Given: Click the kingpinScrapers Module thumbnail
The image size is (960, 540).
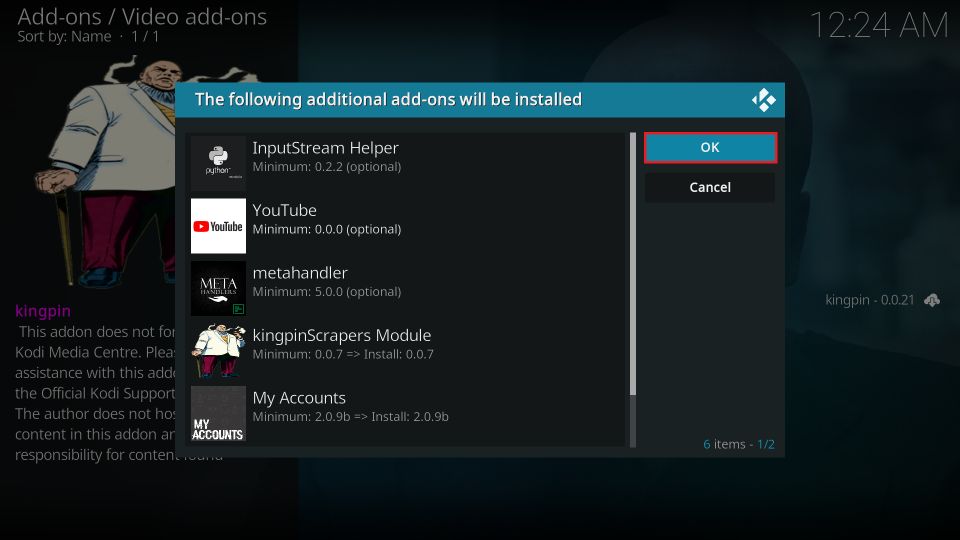Looking at the screenshot, I should coord(218,351).
